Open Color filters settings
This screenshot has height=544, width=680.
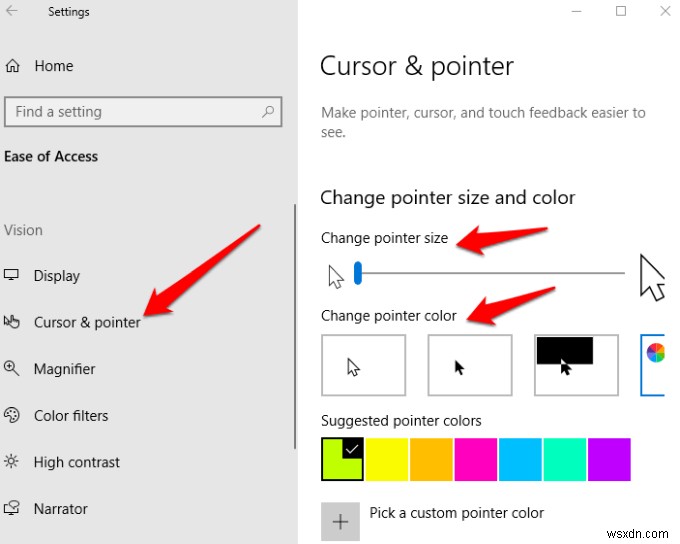(71, 416)
